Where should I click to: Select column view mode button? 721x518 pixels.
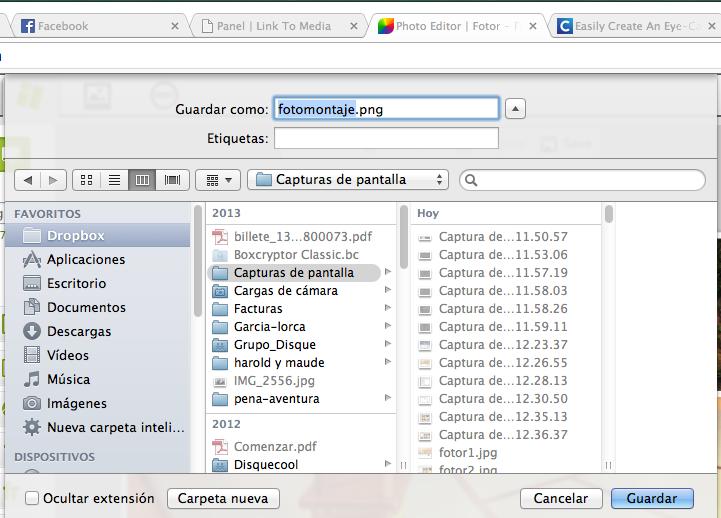143,180
